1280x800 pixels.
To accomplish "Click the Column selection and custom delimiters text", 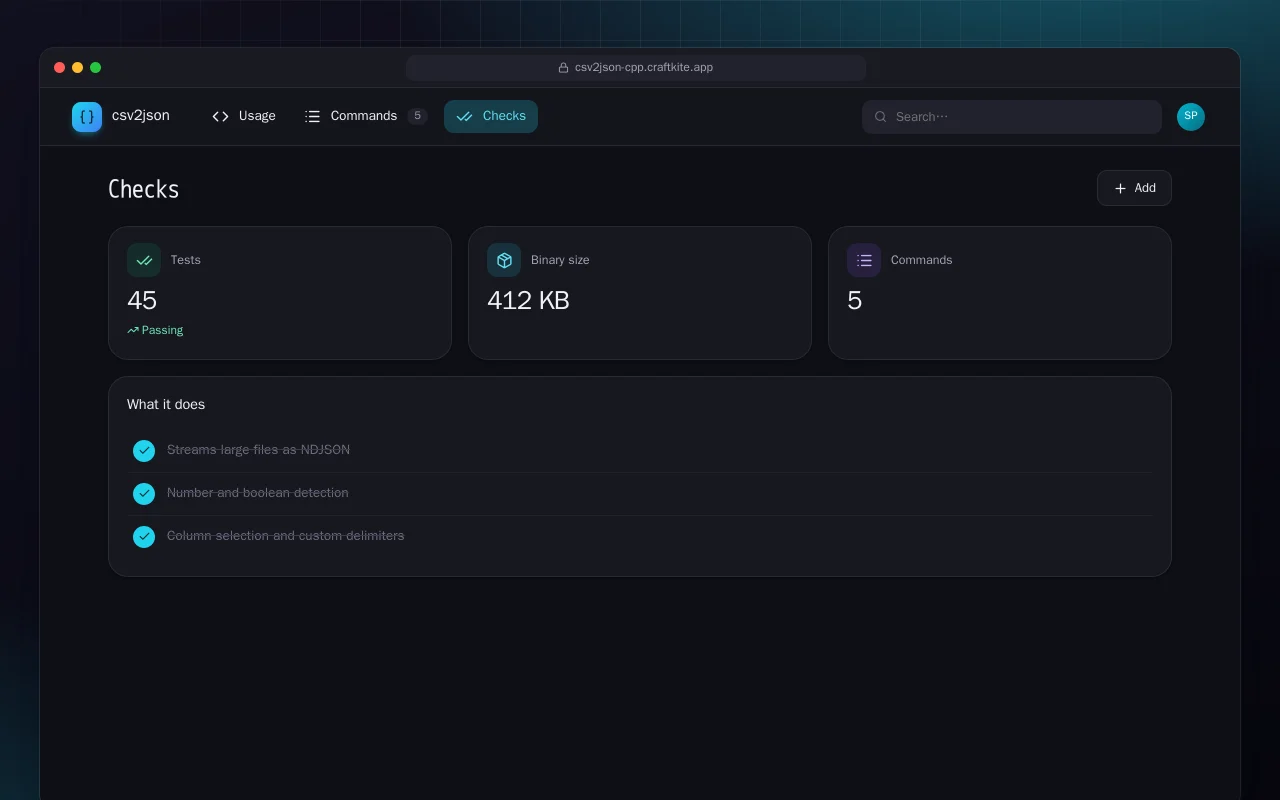I will (286, 536).
